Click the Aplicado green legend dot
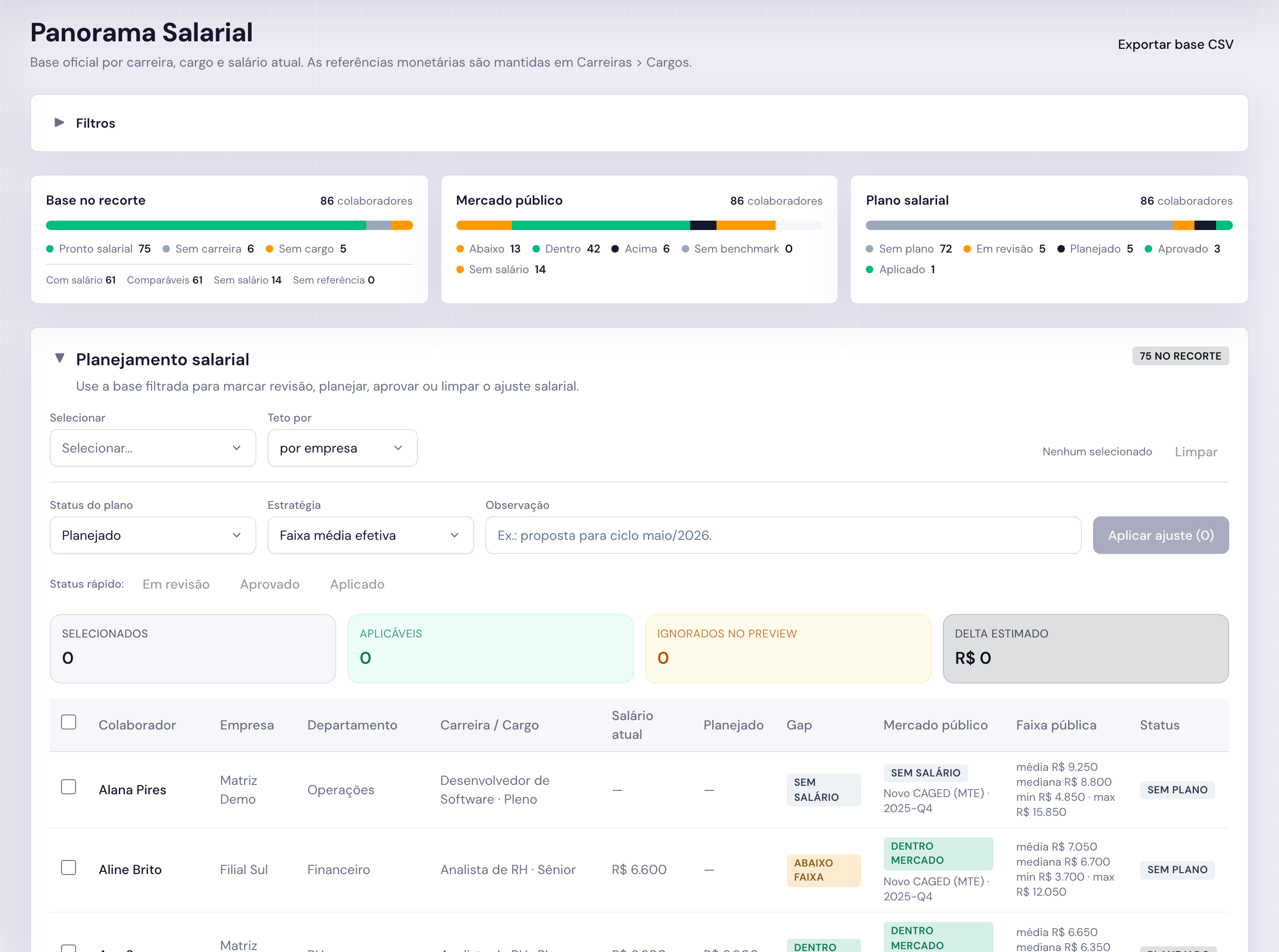1279x952 pixels. (870, 270)
